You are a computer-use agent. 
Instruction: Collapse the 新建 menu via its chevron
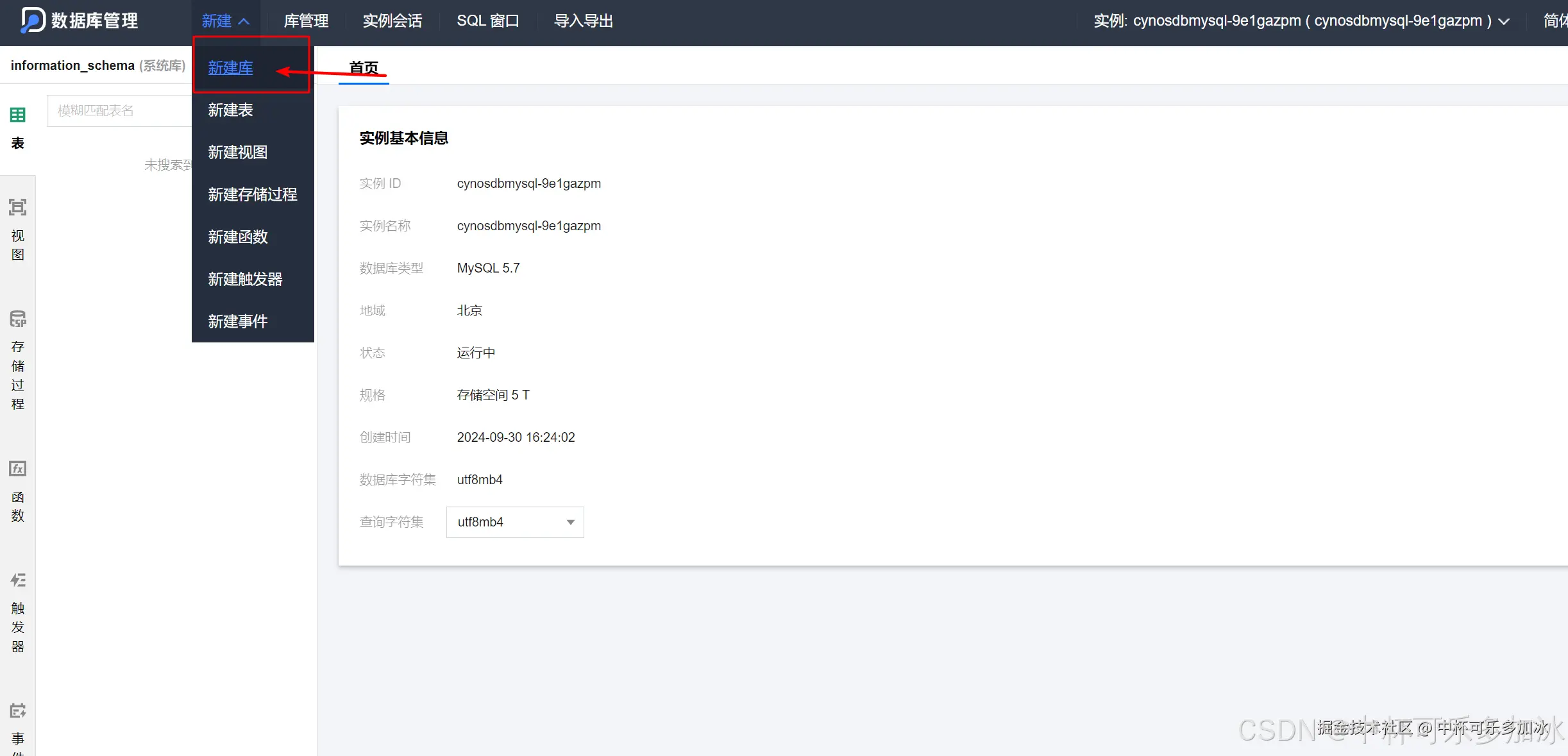tap(244, 20)
